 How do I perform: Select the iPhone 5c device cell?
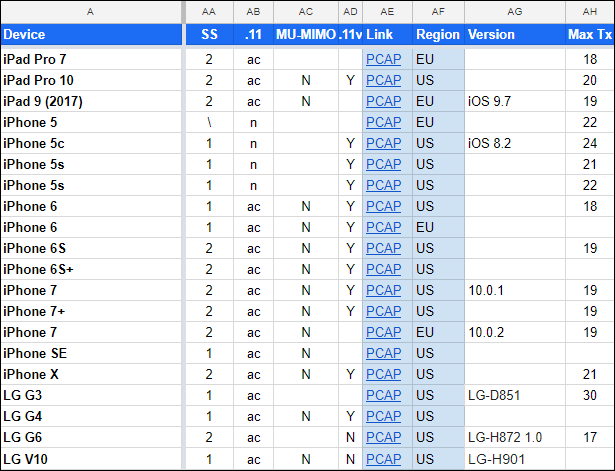pyautogui.click(x=91, y=143)
